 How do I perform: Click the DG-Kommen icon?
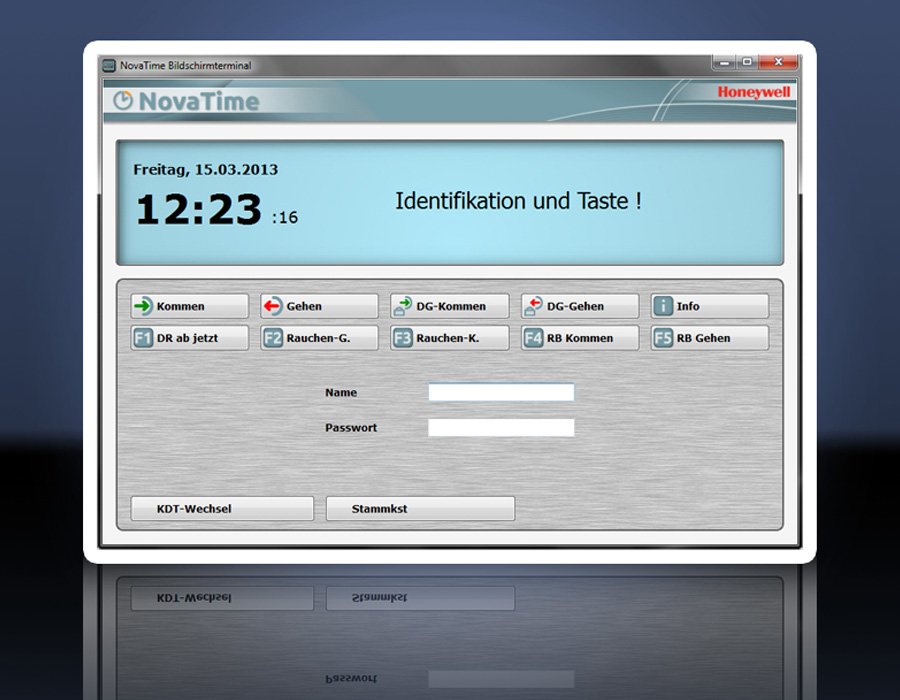(x=403, y=306)
